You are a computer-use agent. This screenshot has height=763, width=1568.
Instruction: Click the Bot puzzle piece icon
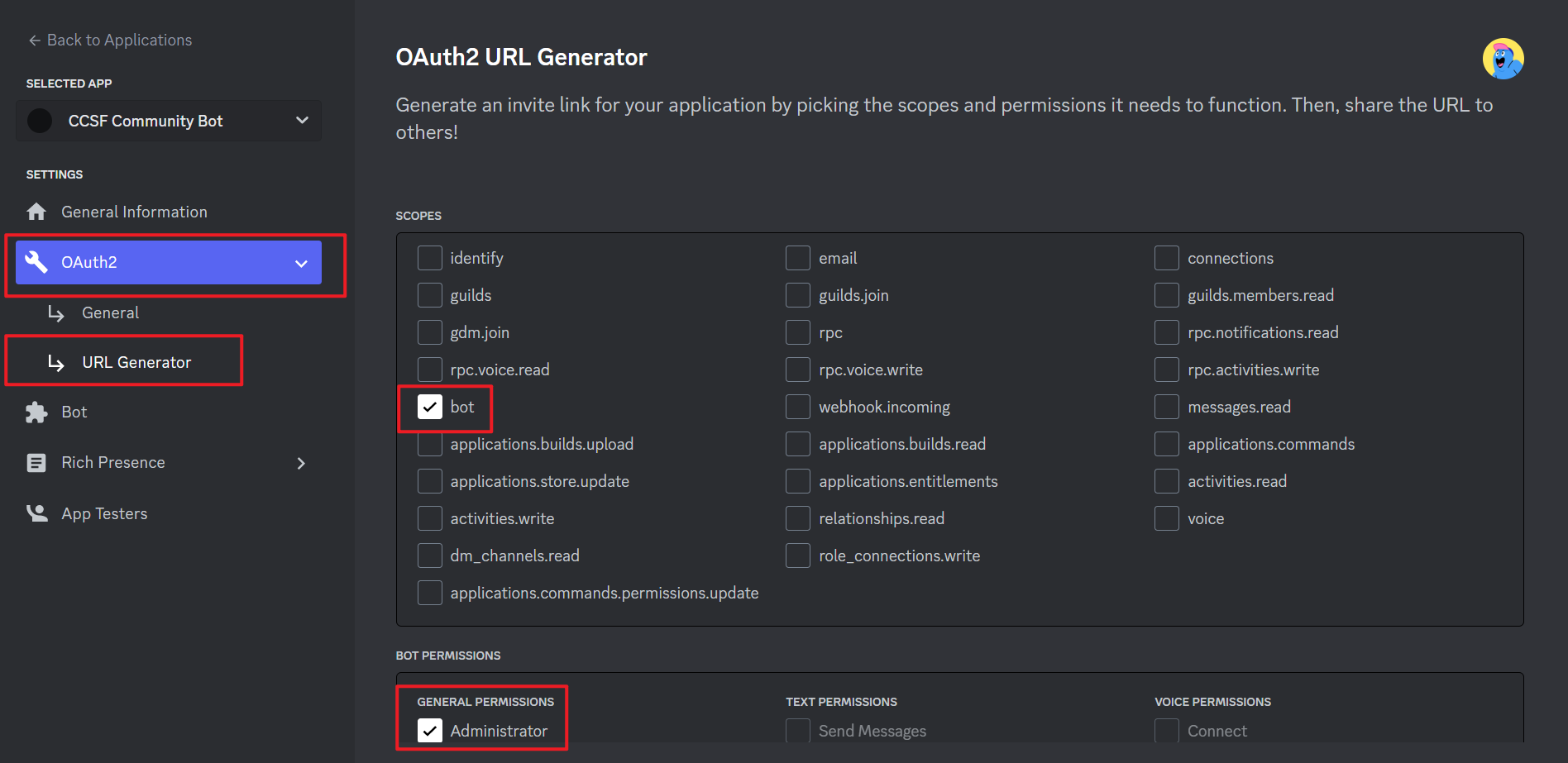[x=36, y=412]
